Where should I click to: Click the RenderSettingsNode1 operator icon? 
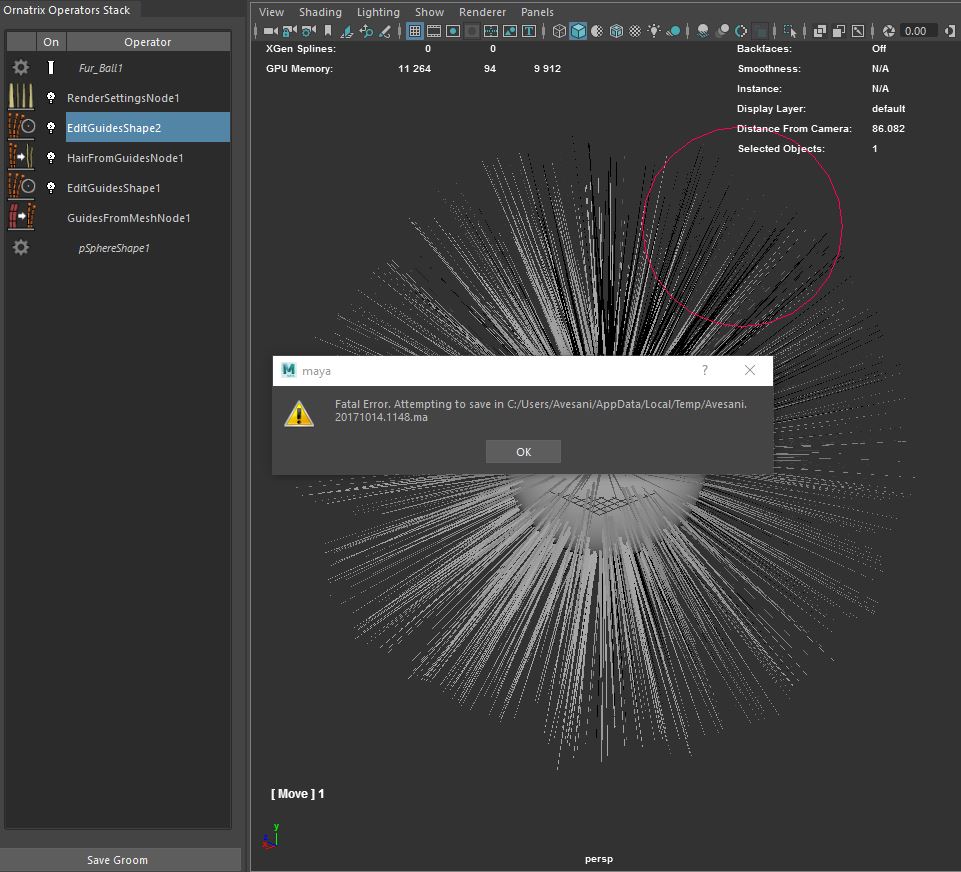pos(21,98)
